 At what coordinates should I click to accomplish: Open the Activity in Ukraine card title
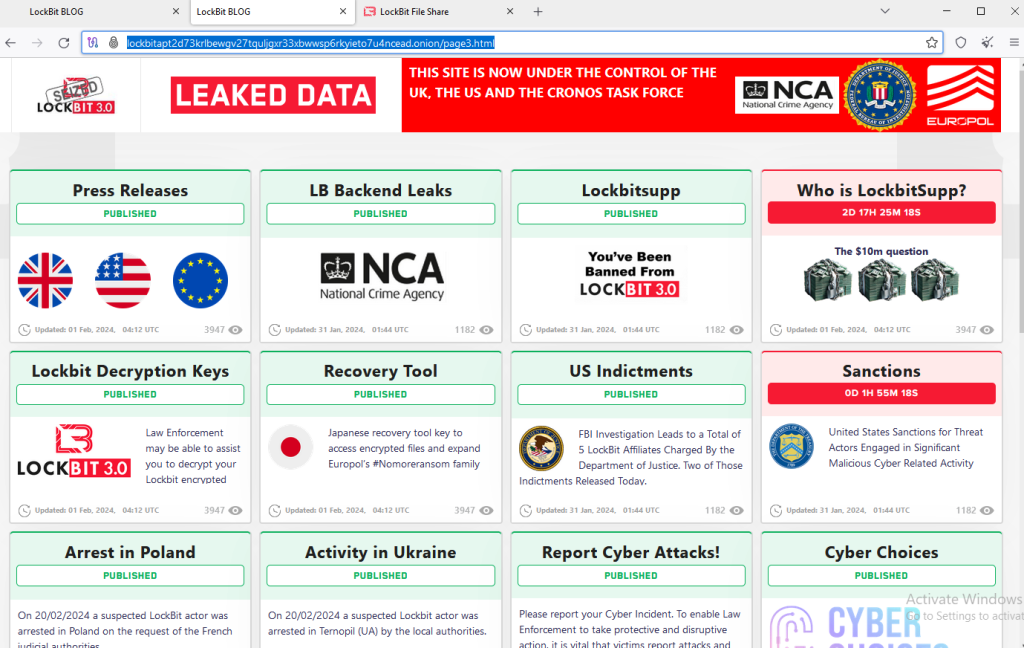click(381, 552)
